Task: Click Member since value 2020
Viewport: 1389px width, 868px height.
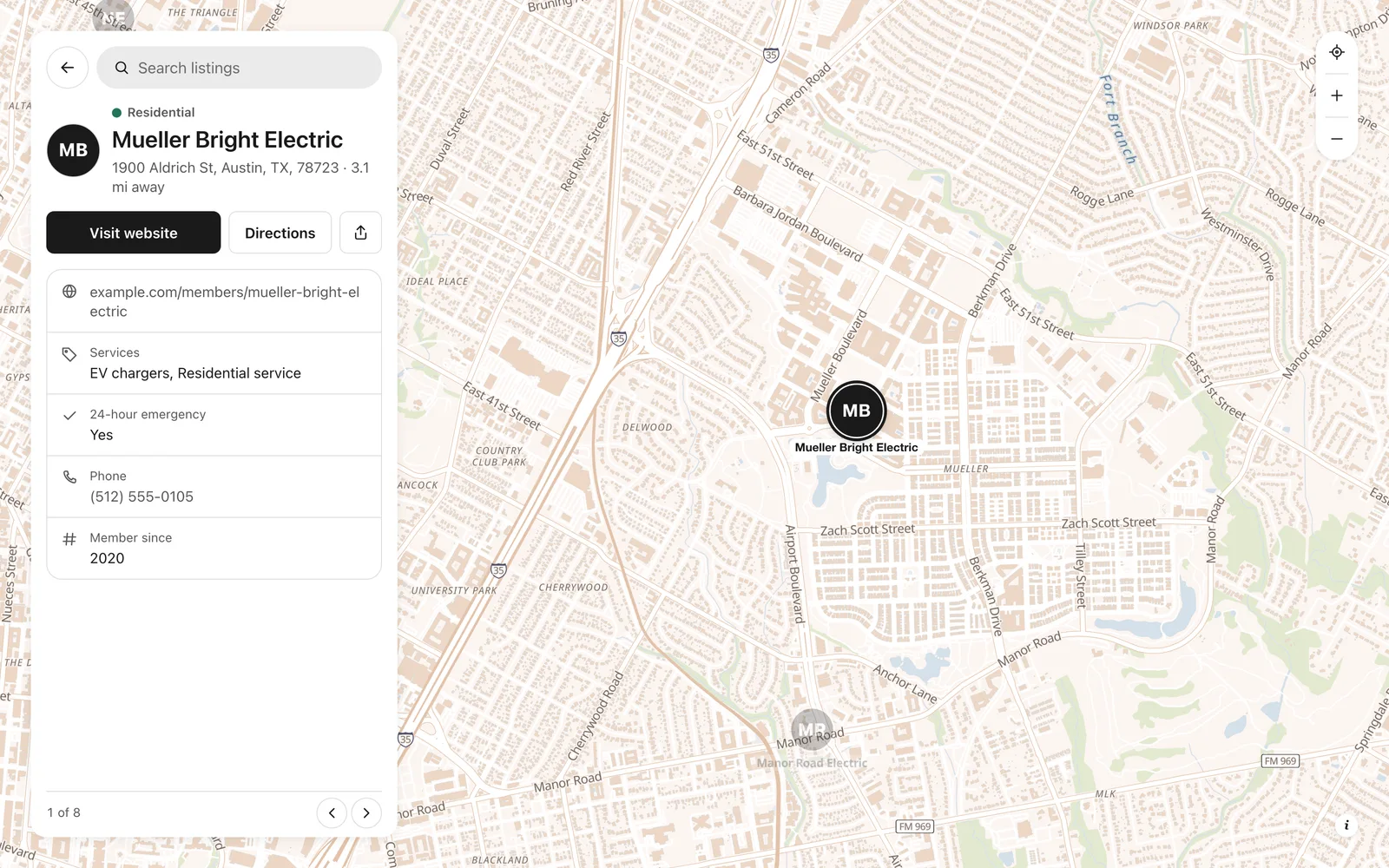Action: [x=107, y=559]
